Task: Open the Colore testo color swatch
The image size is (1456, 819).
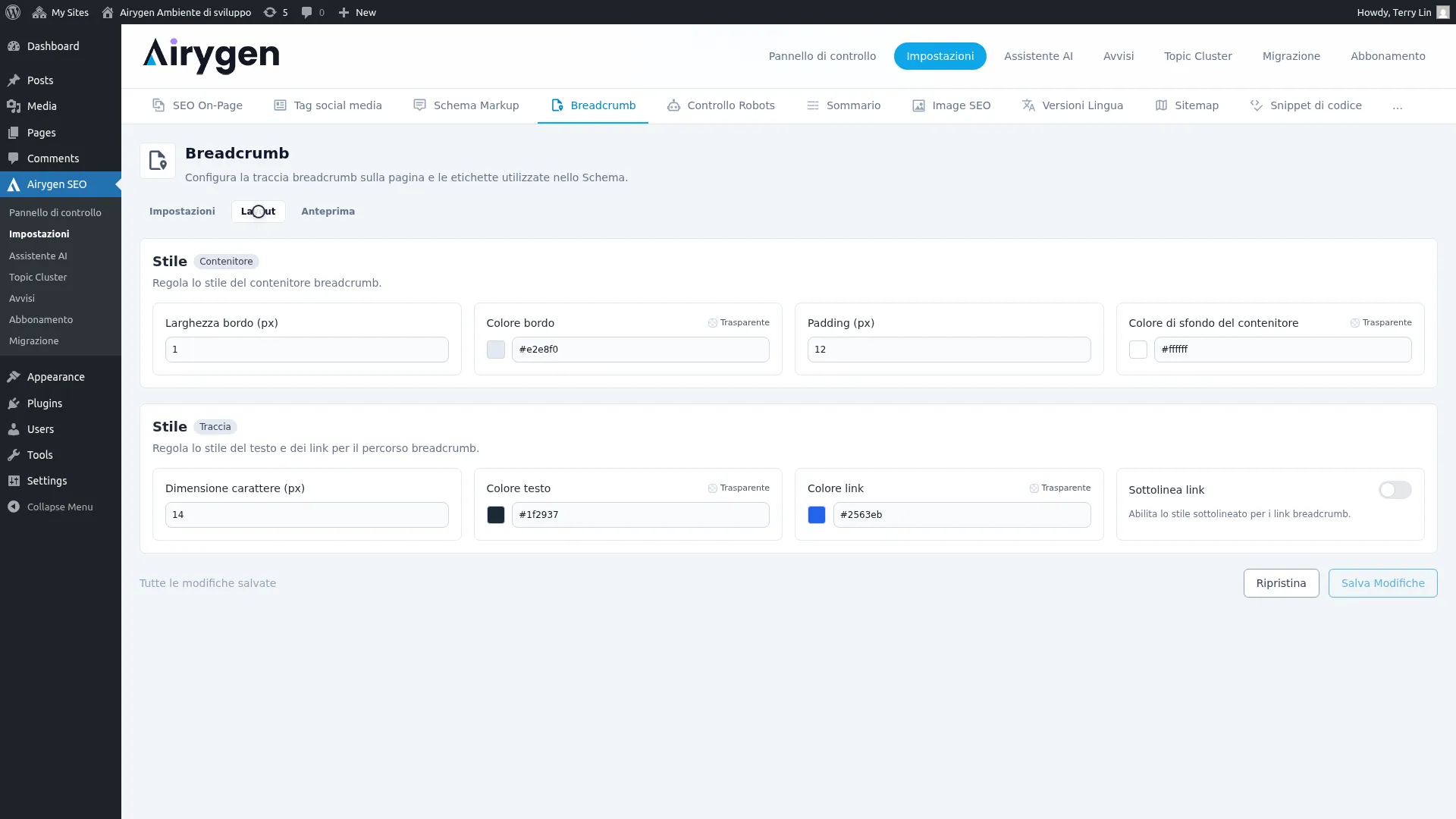Action: tap(496, 515)
